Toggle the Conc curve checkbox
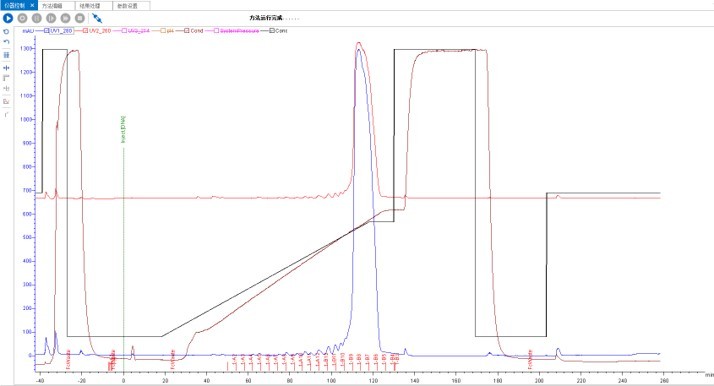This screenshot has width=714, height=386. [272, 30]
